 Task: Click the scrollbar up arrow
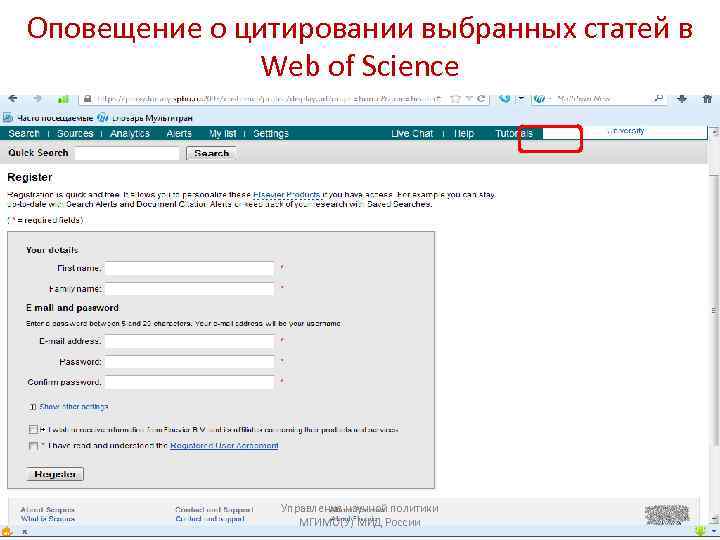714,133
